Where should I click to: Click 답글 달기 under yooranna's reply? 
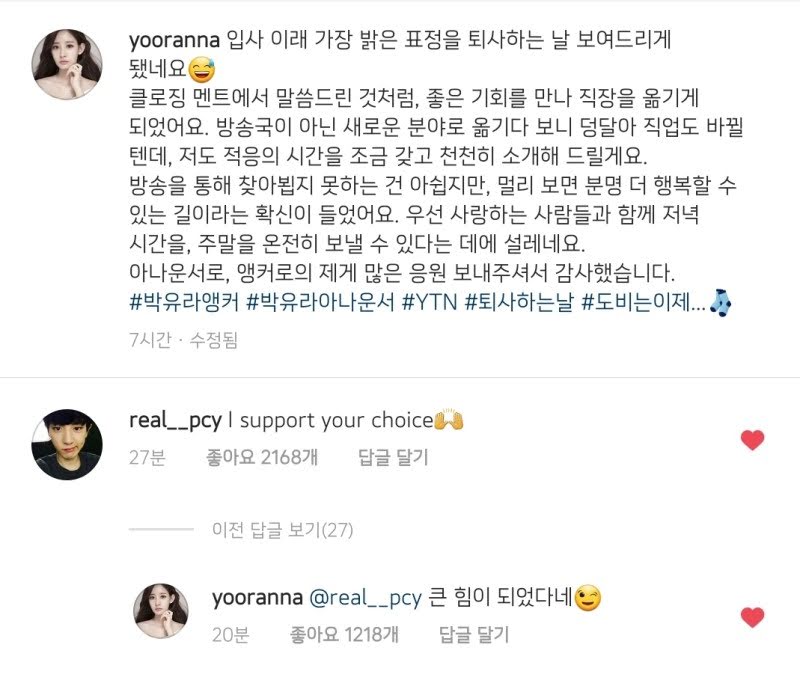click(x=474, y=634)
